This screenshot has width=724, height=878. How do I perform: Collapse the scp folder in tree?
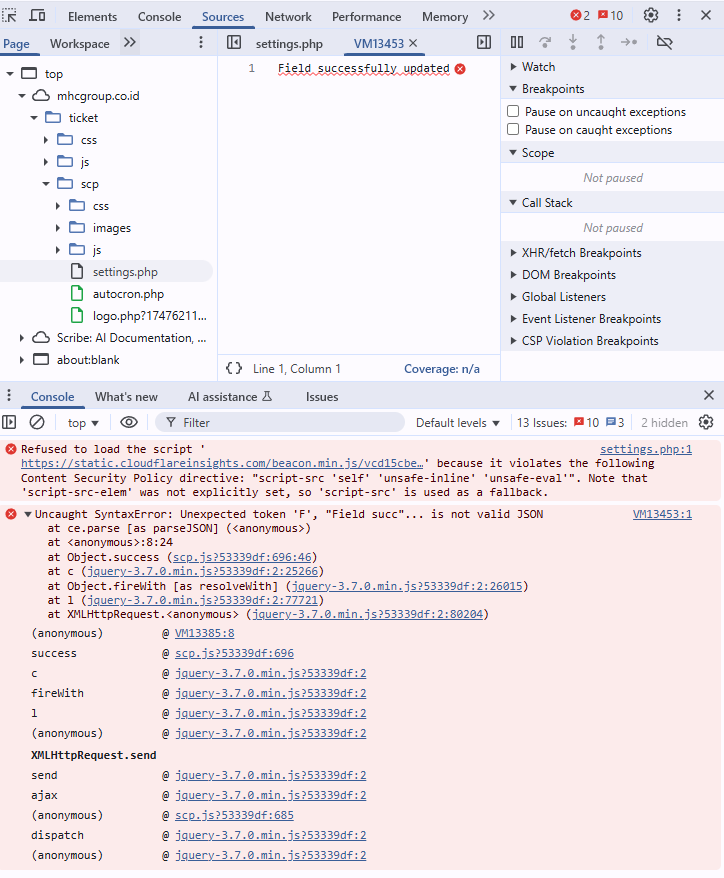(x=46, y=184)
